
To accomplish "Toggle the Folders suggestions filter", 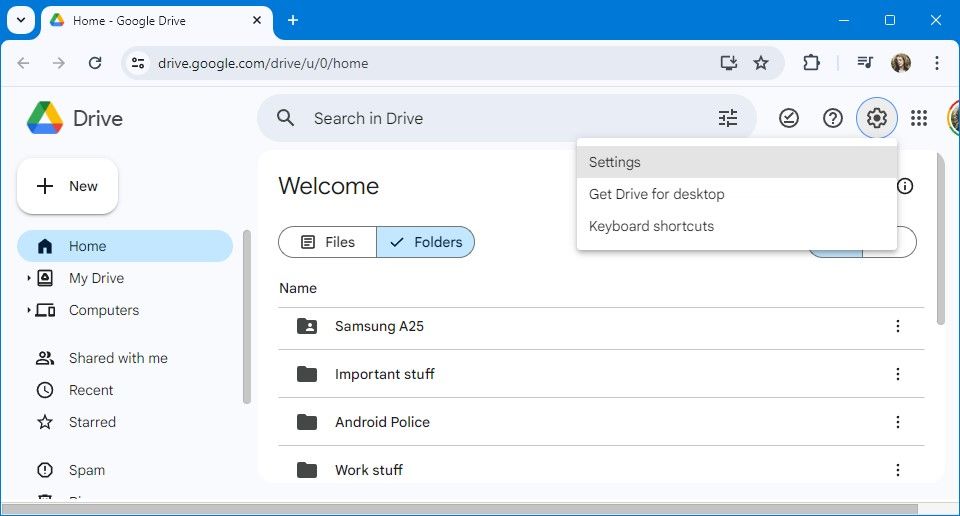I will point(426,242).
